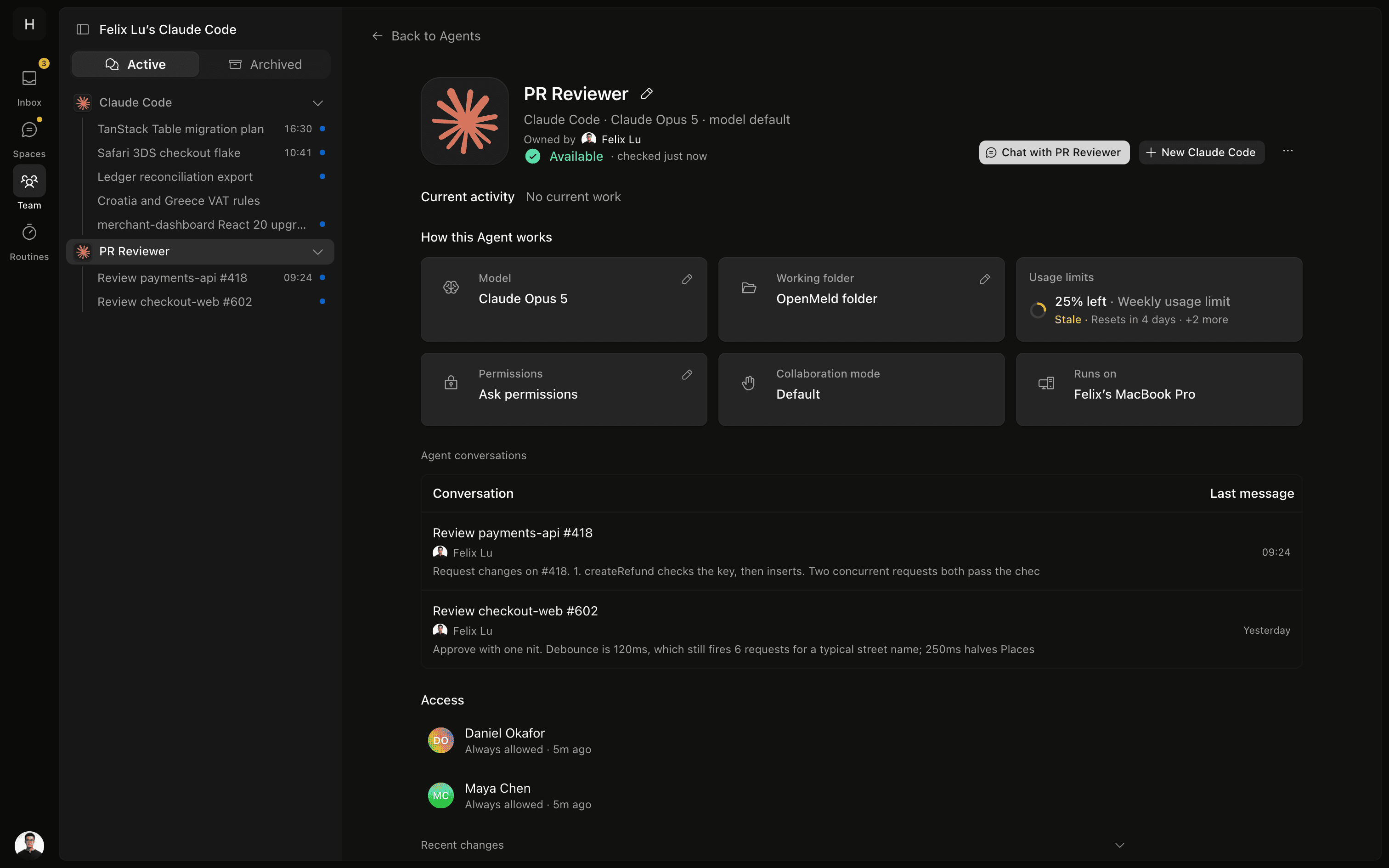Open the Spaces section
Screen dimensions: 1389x868
(x=29, y=138)
